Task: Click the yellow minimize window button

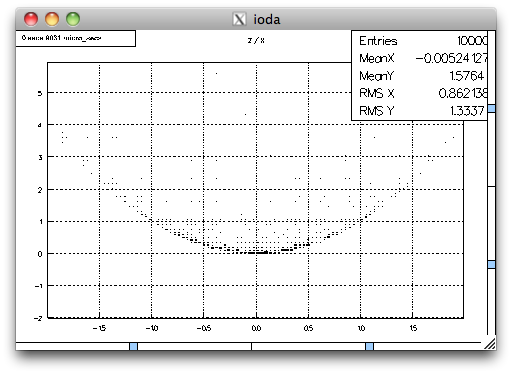Action: pos(52,19)
